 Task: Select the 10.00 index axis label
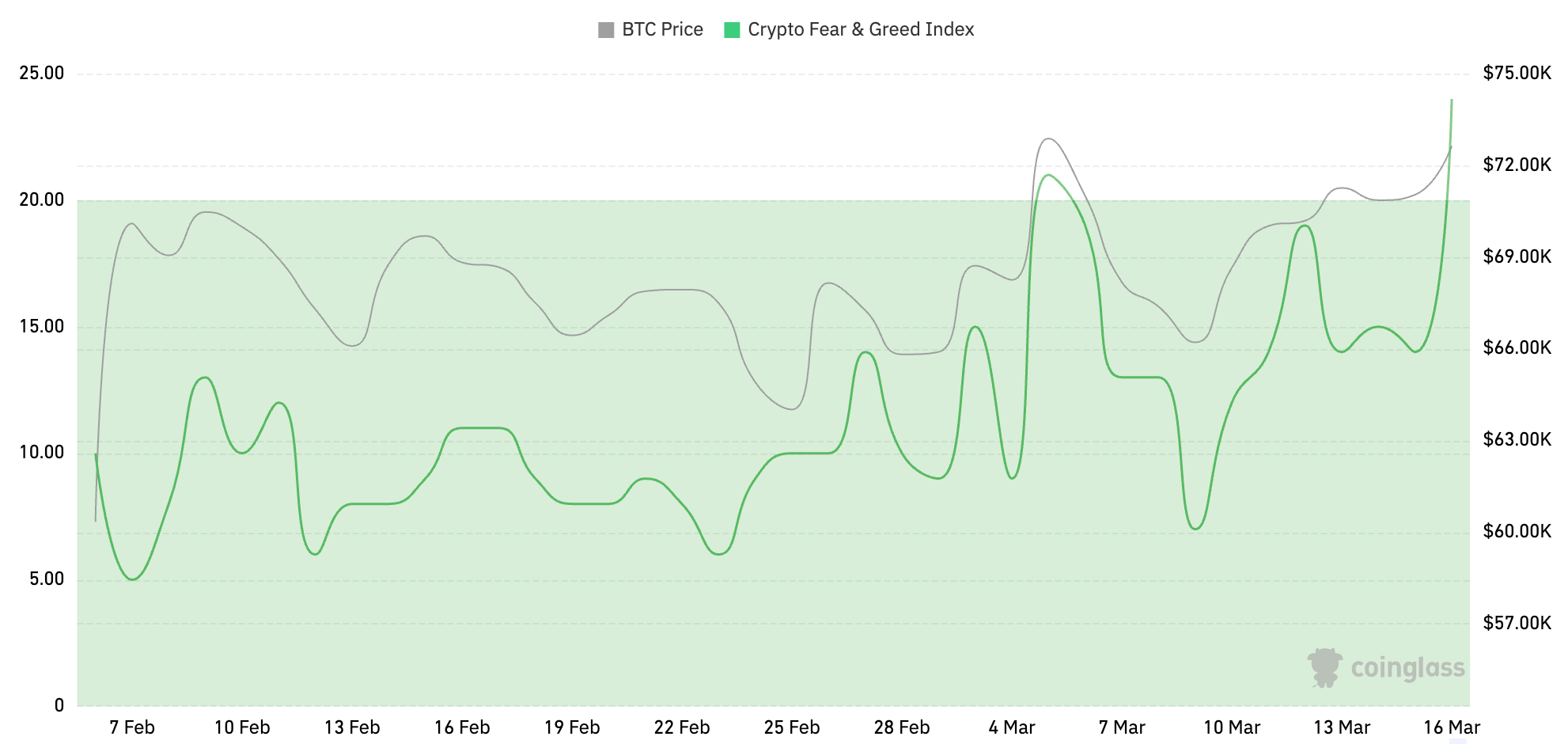pos(42,453)
